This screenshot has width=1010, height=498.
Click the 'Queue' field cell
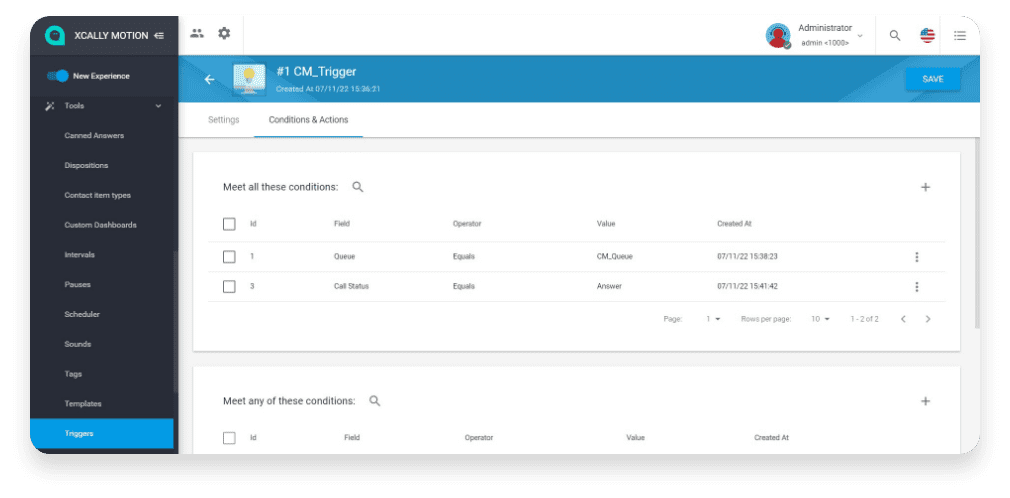coord(344,256)
